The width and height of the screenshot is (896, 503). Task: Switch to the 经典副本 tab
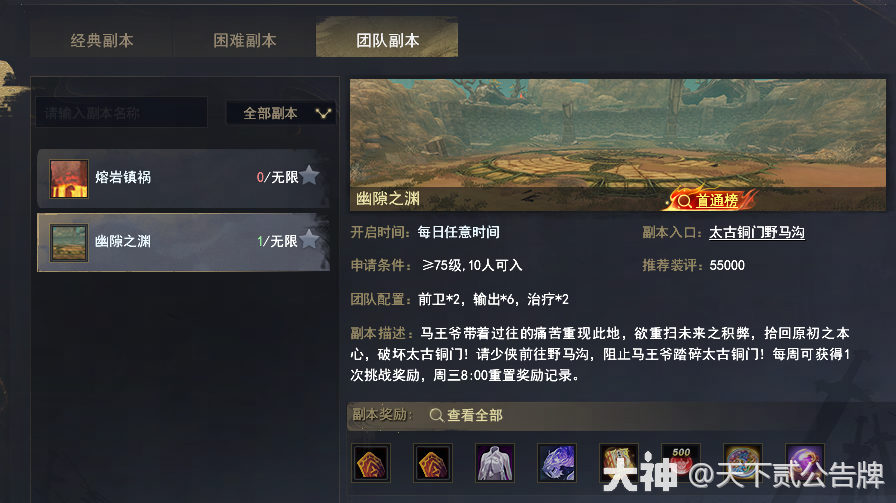[x=102, y=40]
